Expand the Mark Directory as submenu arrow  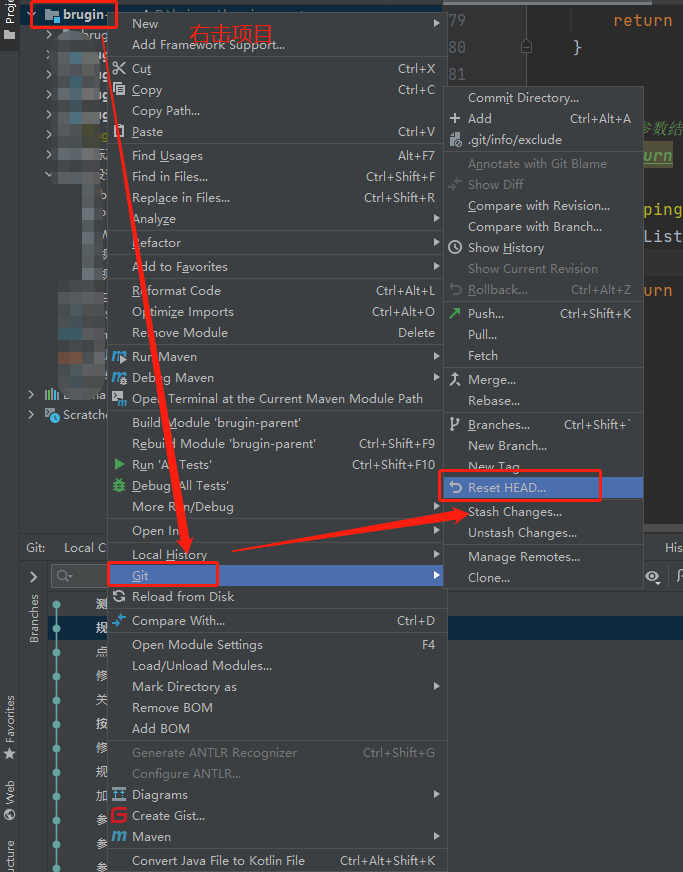point(437,686)
